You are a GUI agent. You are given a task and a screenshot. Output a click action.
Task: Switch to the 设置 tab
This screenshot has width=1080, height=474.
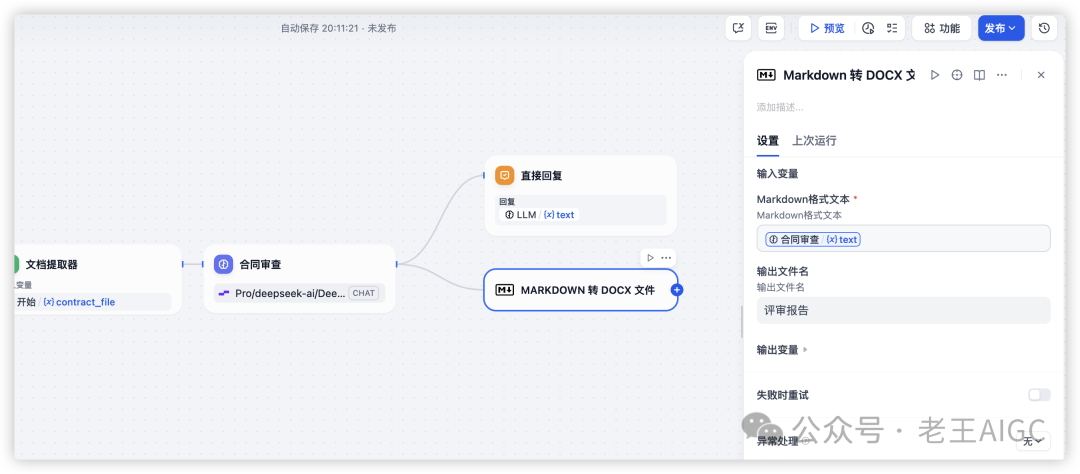(x=768, y=141)
